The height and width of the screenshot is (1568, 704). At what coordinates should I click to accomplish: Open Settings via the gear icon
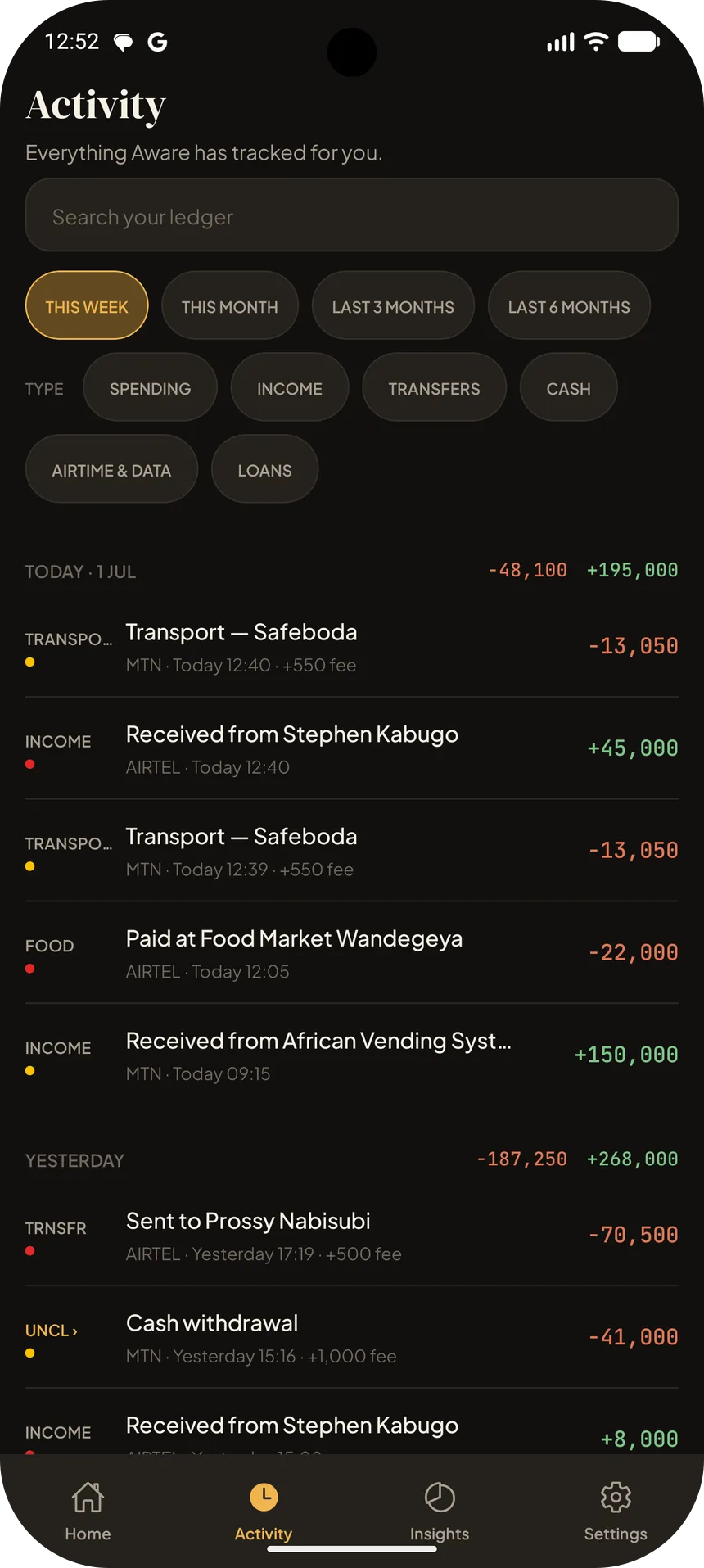(x=616, y=1497)
